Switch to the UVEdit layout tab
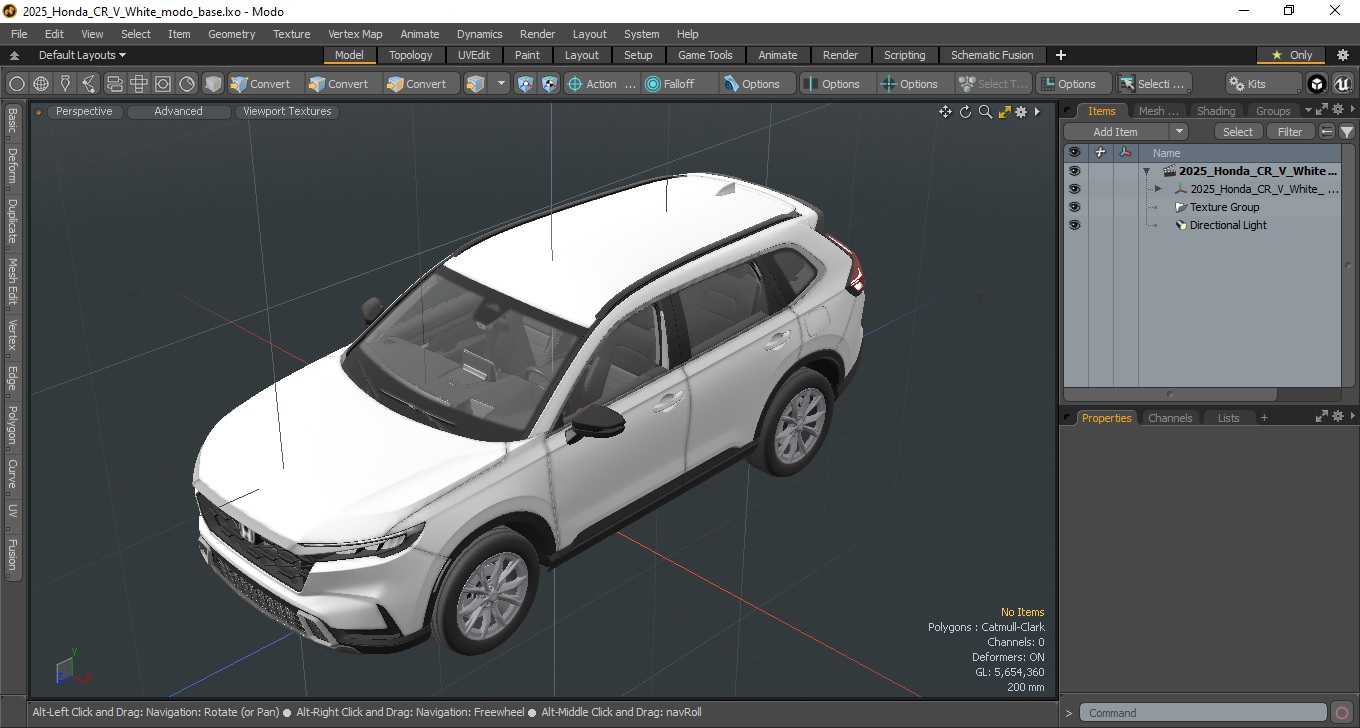Viewport: 1360px width, 728px height. pyautogui.click(x=474, y=55)
